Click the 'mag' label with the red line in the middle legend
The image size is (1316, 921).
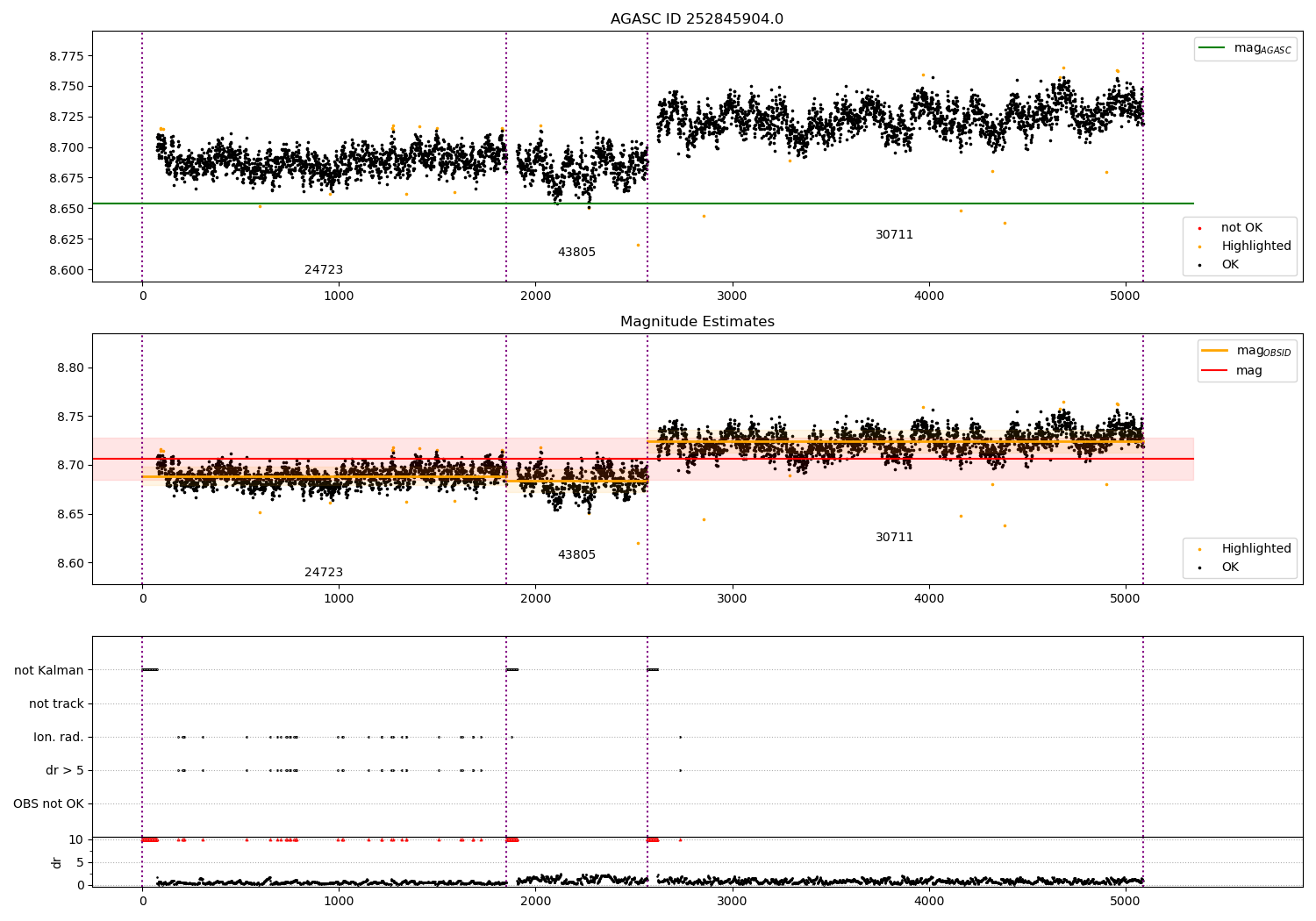1249,371
